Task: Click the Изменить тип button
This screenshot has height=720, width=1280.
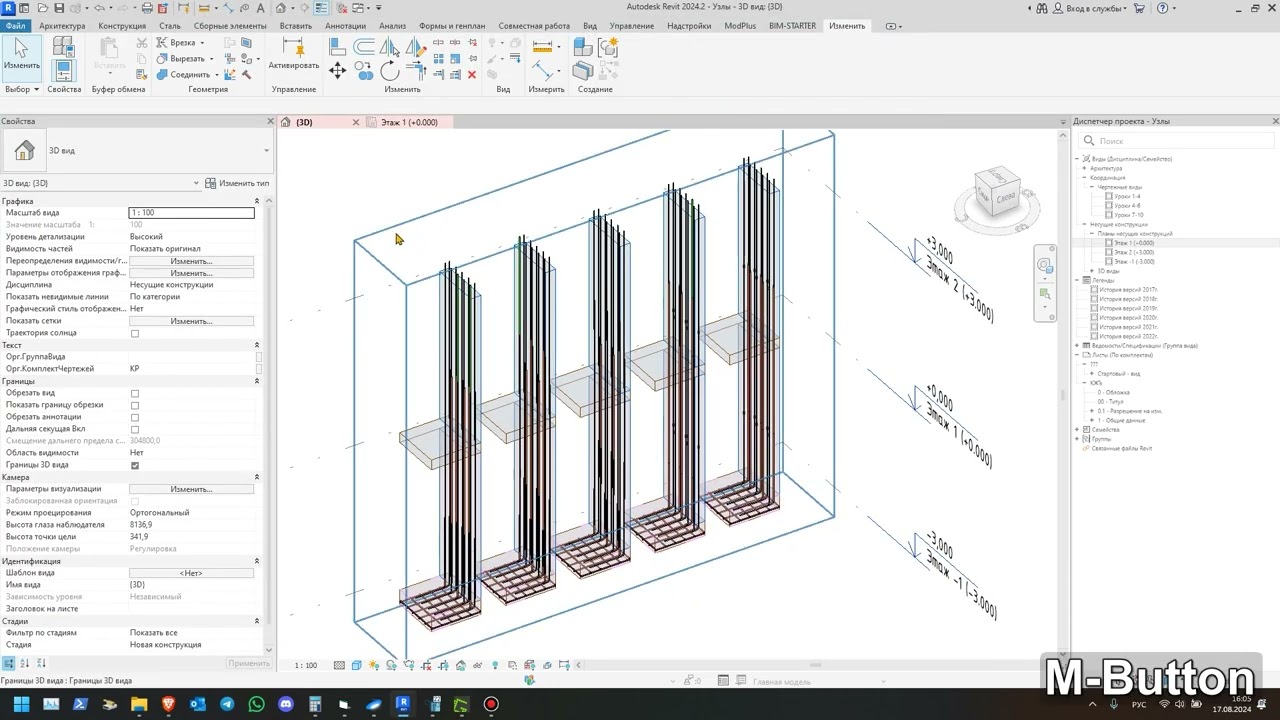Action: click(x=238, y=183)
